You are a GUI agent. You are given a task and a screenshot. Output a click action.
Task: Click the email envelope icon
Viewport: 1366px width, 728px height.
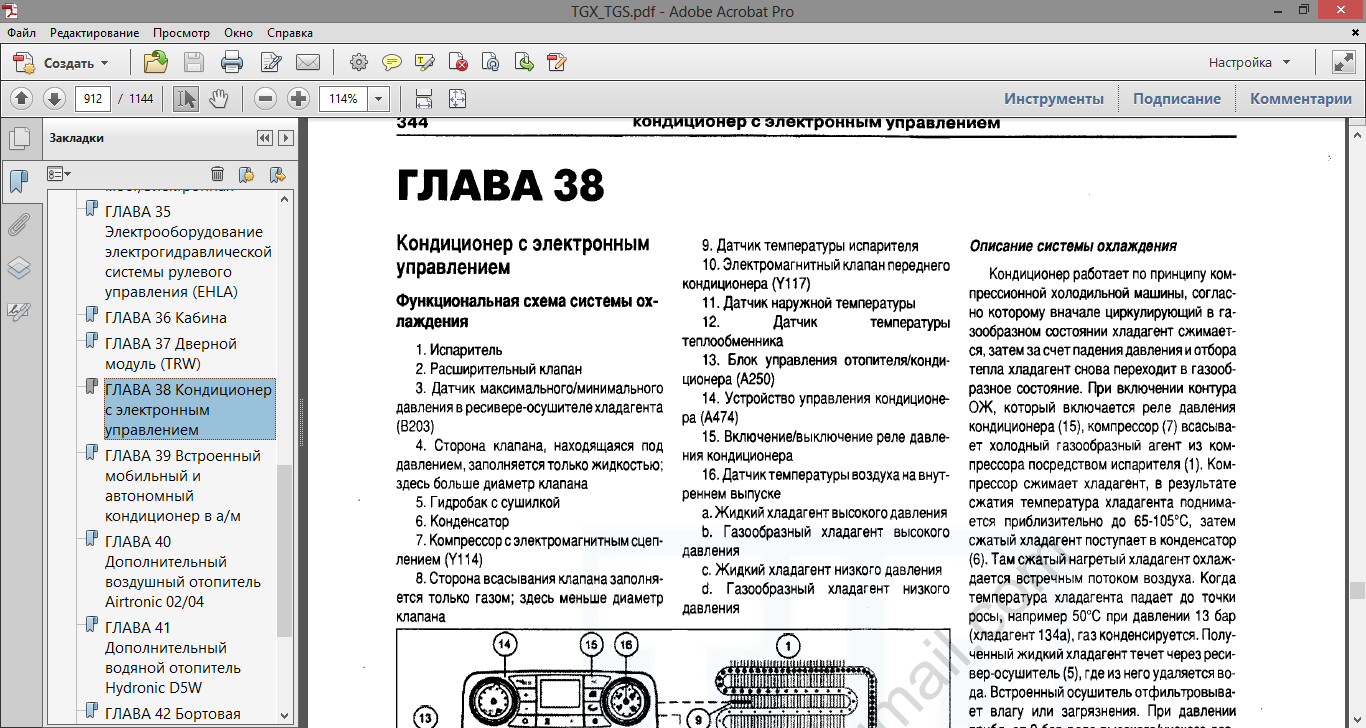click(308, 63)
